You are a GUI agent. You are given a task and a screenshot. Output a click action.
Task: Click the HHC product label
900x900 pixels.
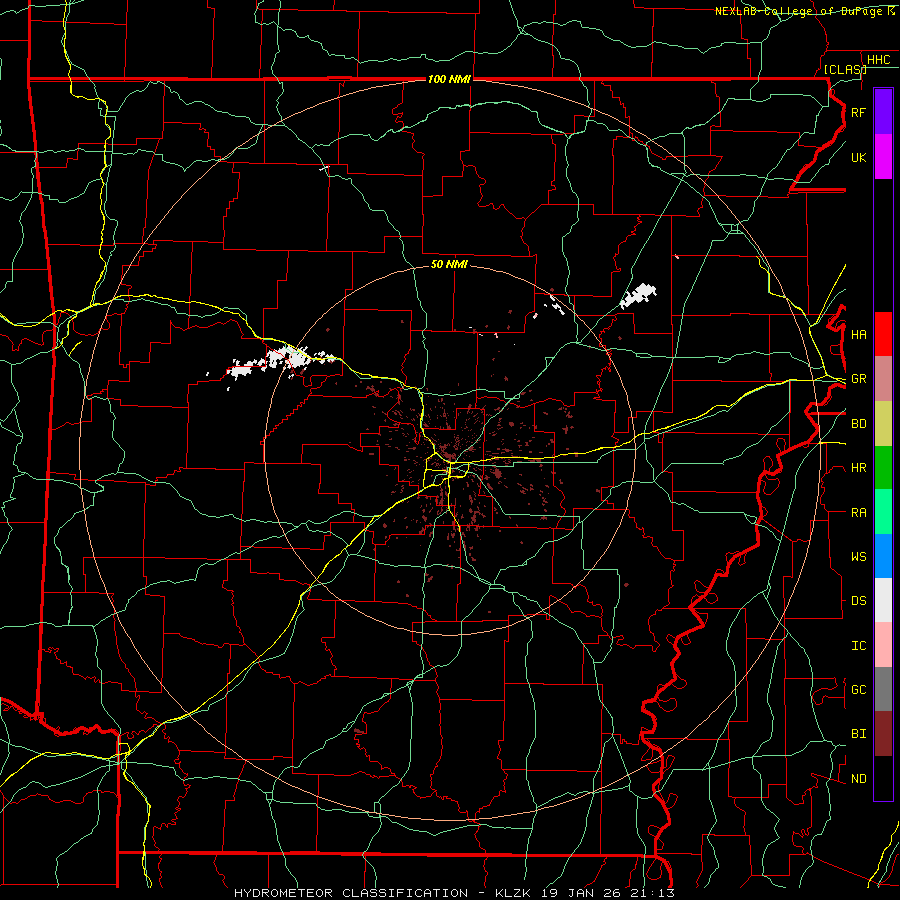[878, 60]
